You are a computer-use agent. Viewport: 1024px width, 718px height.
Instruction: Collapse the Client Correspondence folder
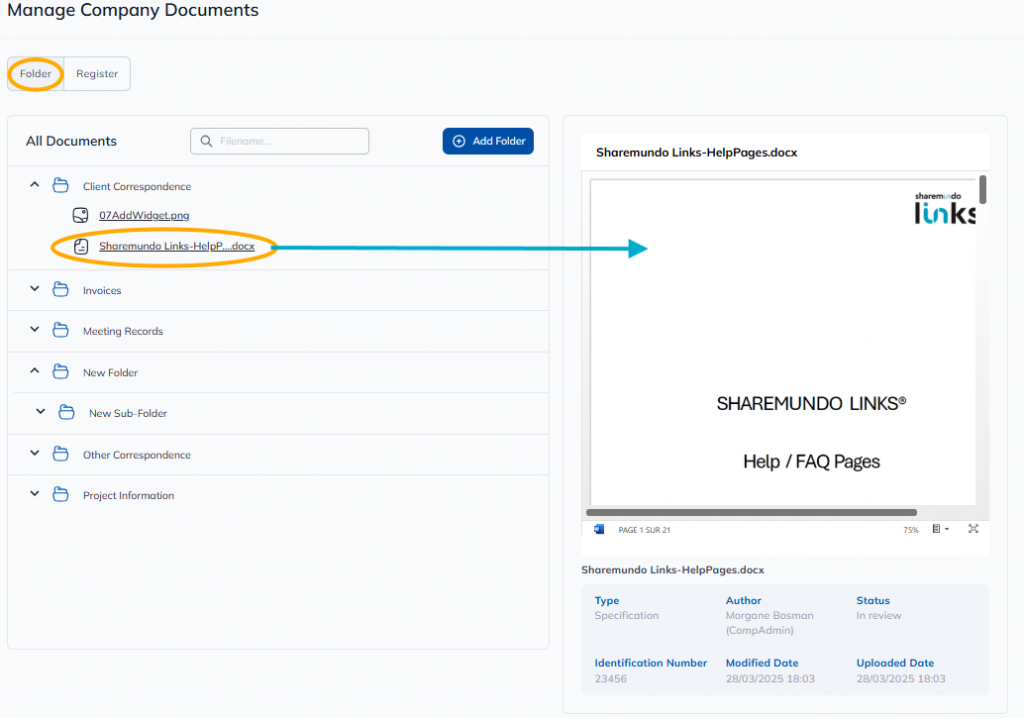34,185
